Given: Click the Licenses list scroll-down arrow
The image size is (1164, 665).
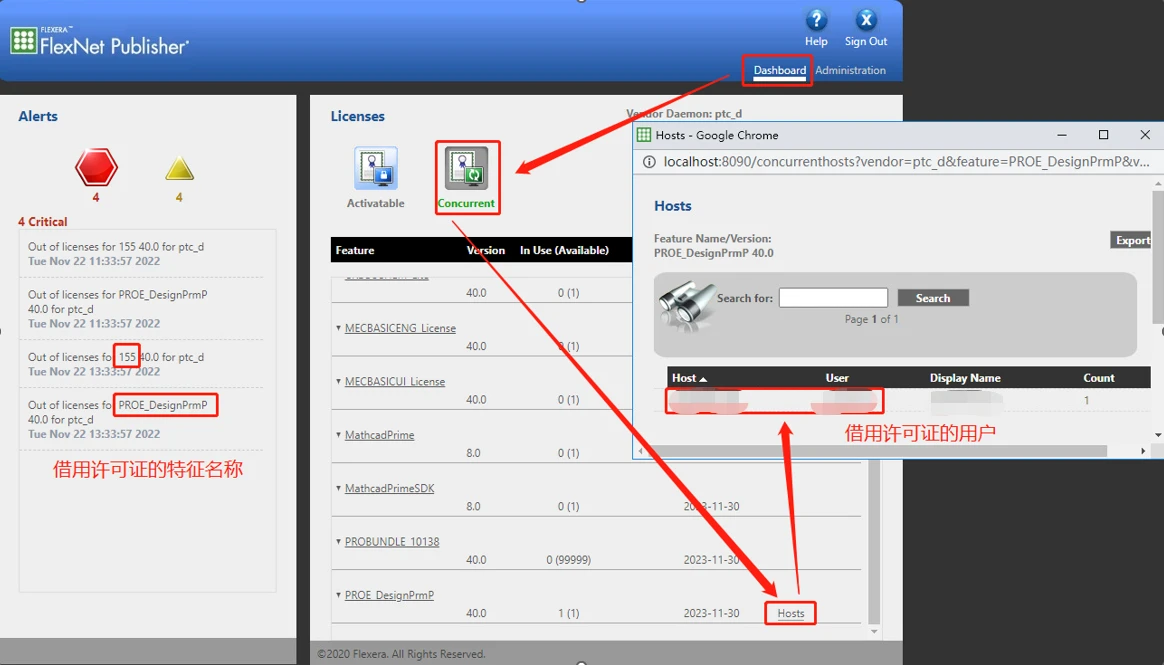Looking at the screenshot, I should (874, 632).
